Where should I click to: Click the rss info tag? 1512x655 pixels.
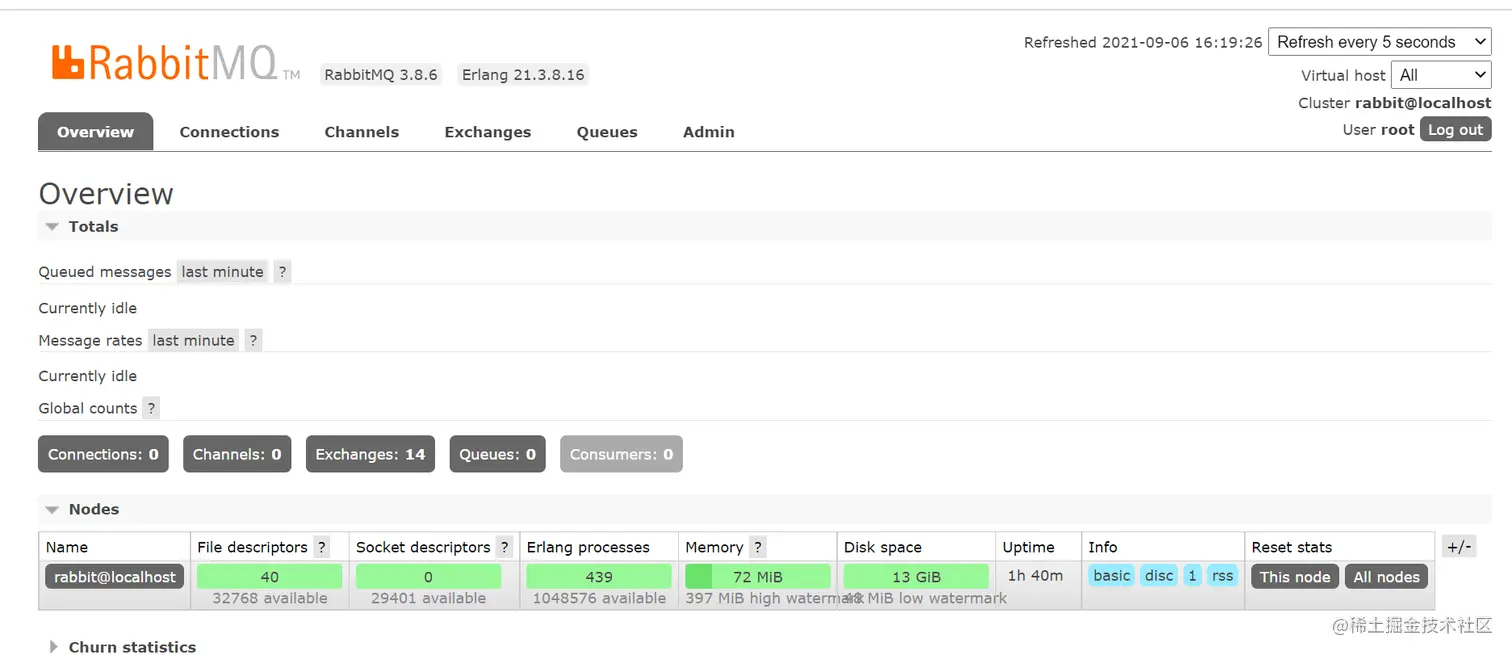coord(1222,575)
